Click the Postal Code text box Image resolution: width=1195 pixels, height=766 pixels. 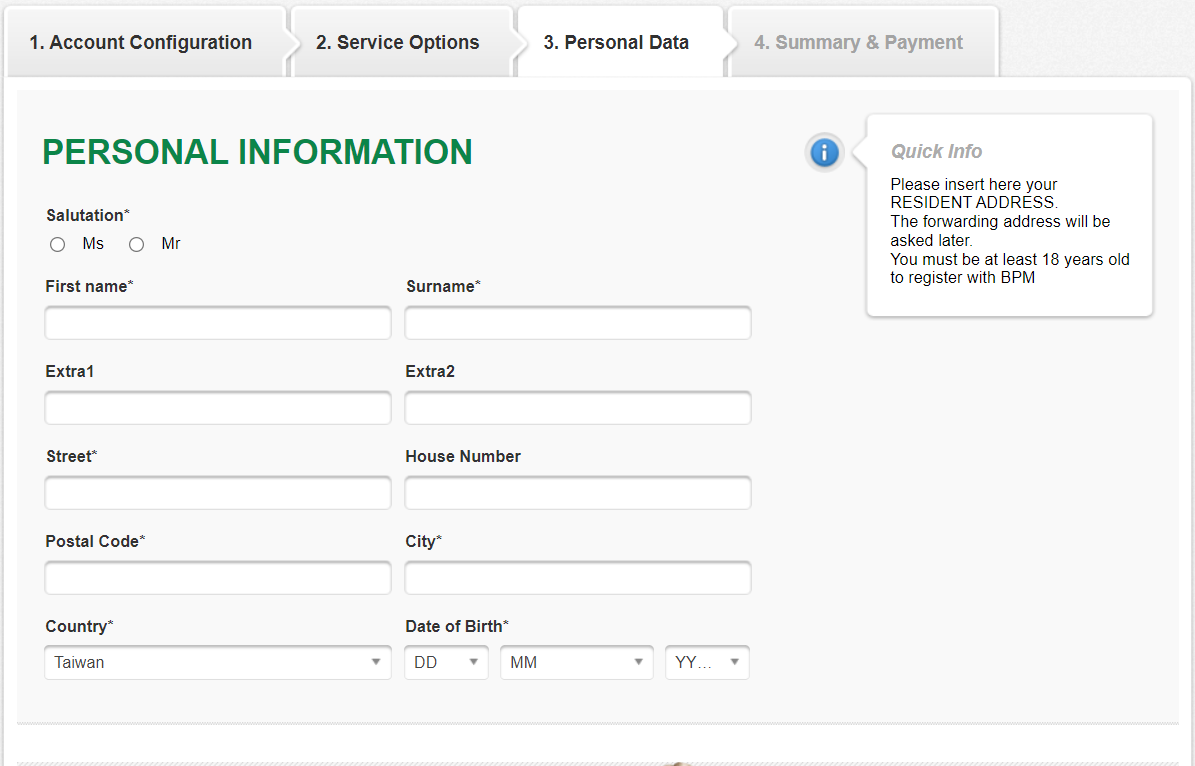coord(218,578)
